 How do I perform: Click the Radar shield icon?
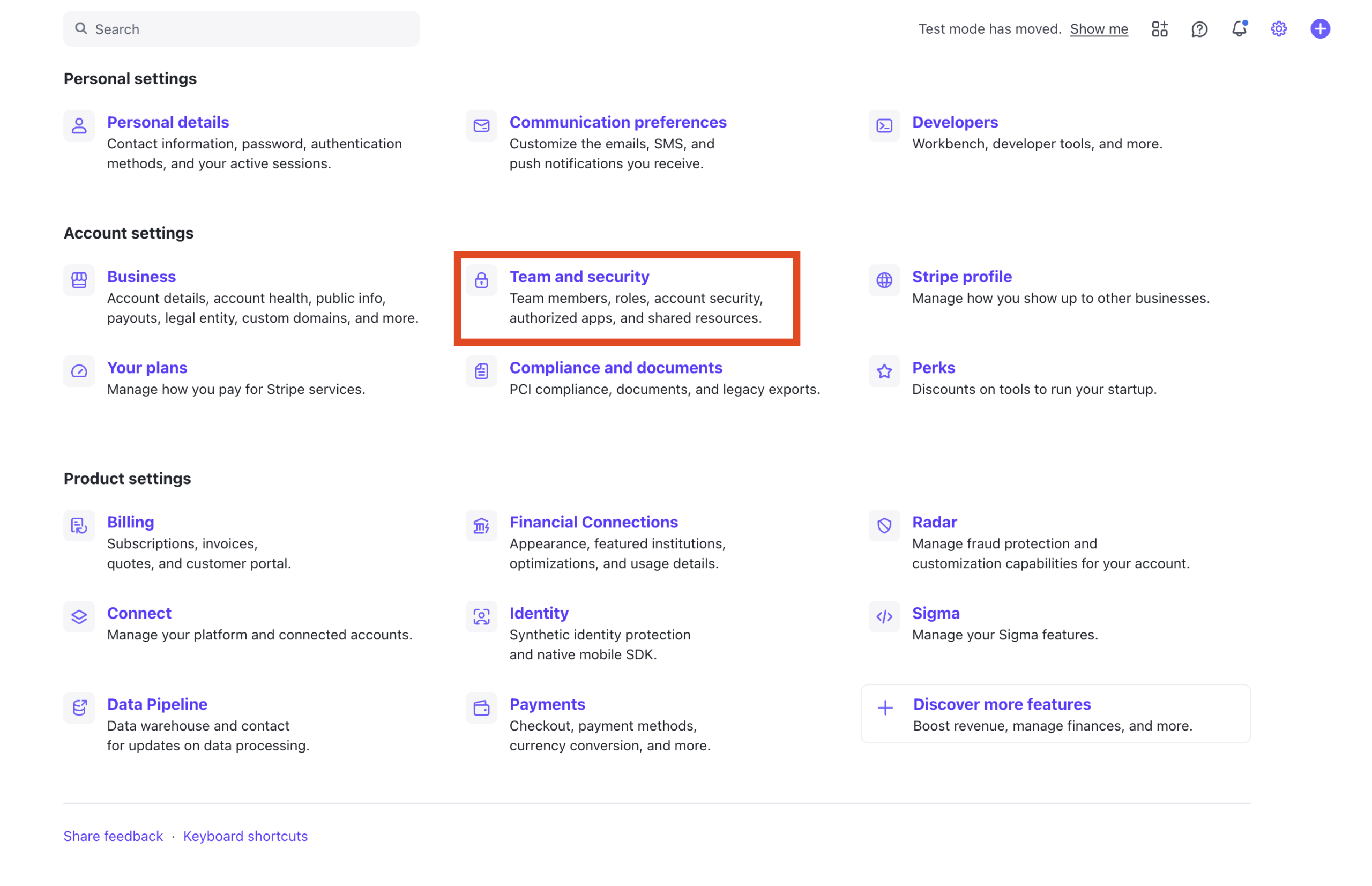[884, 525]
